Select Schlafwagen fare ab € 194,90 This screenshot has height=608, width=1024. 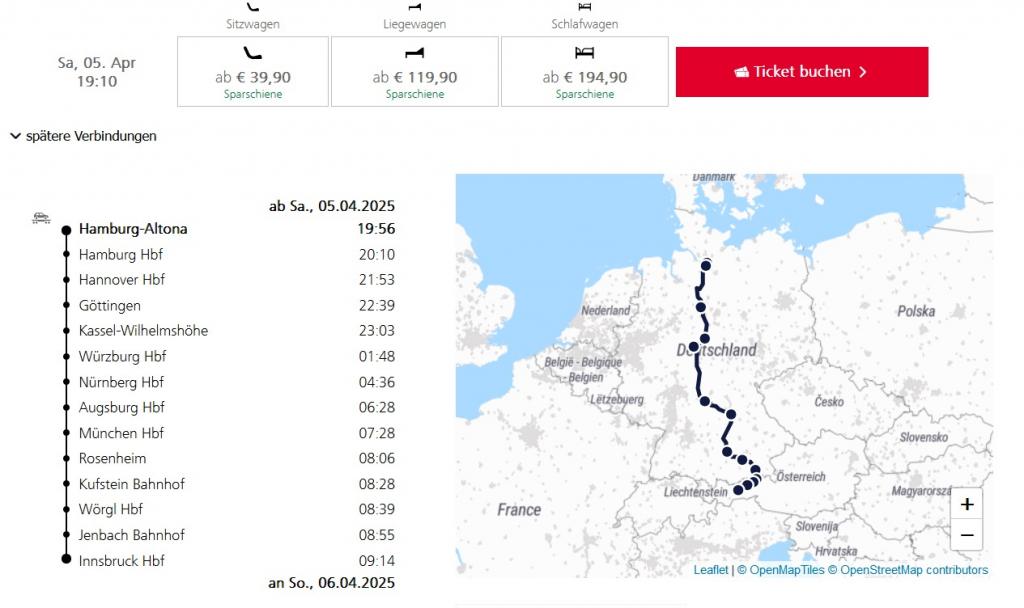pyautogui.click(x=584, y=72)
